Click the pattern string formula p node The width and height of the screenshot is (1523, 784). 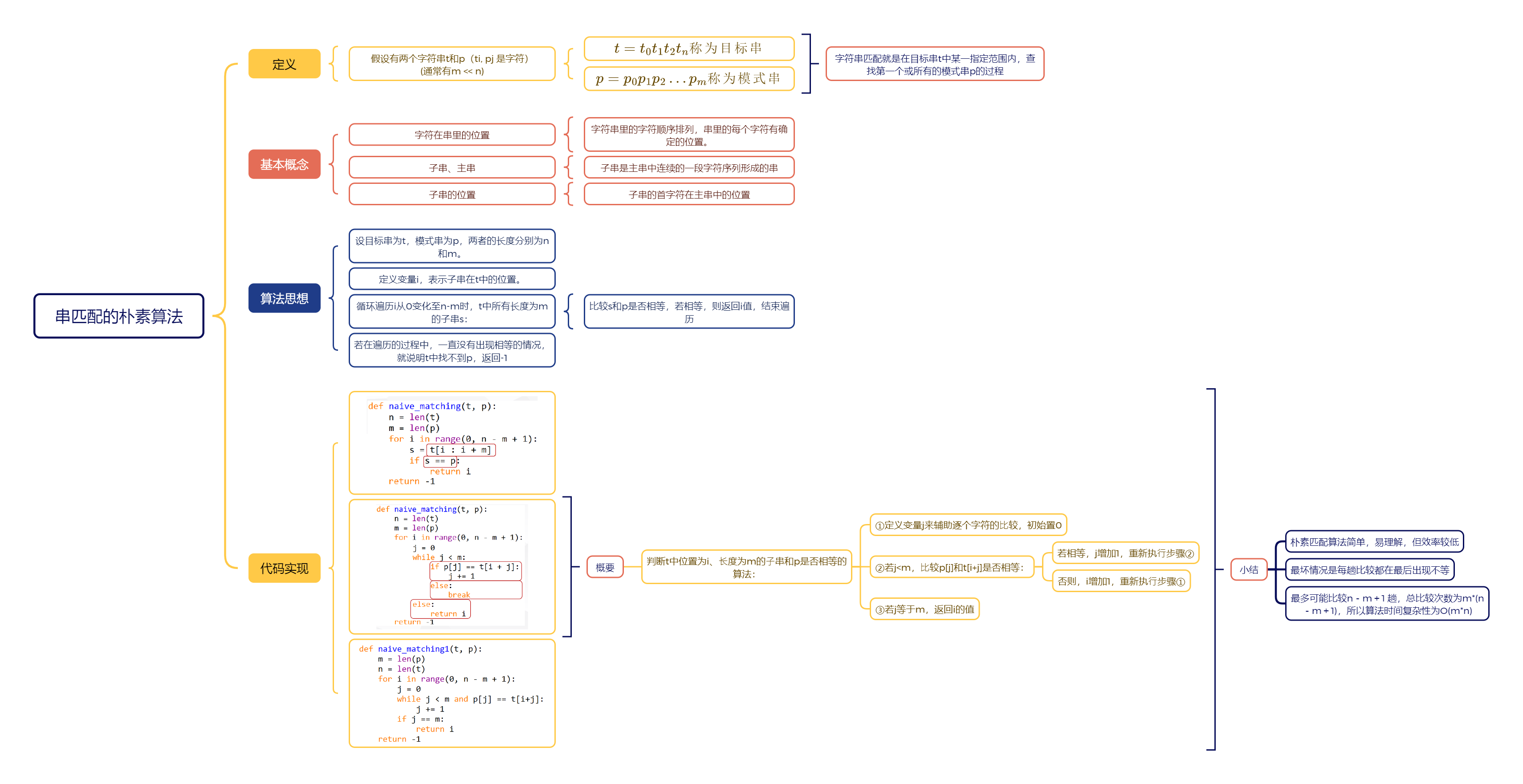click(x=688, y=79)
